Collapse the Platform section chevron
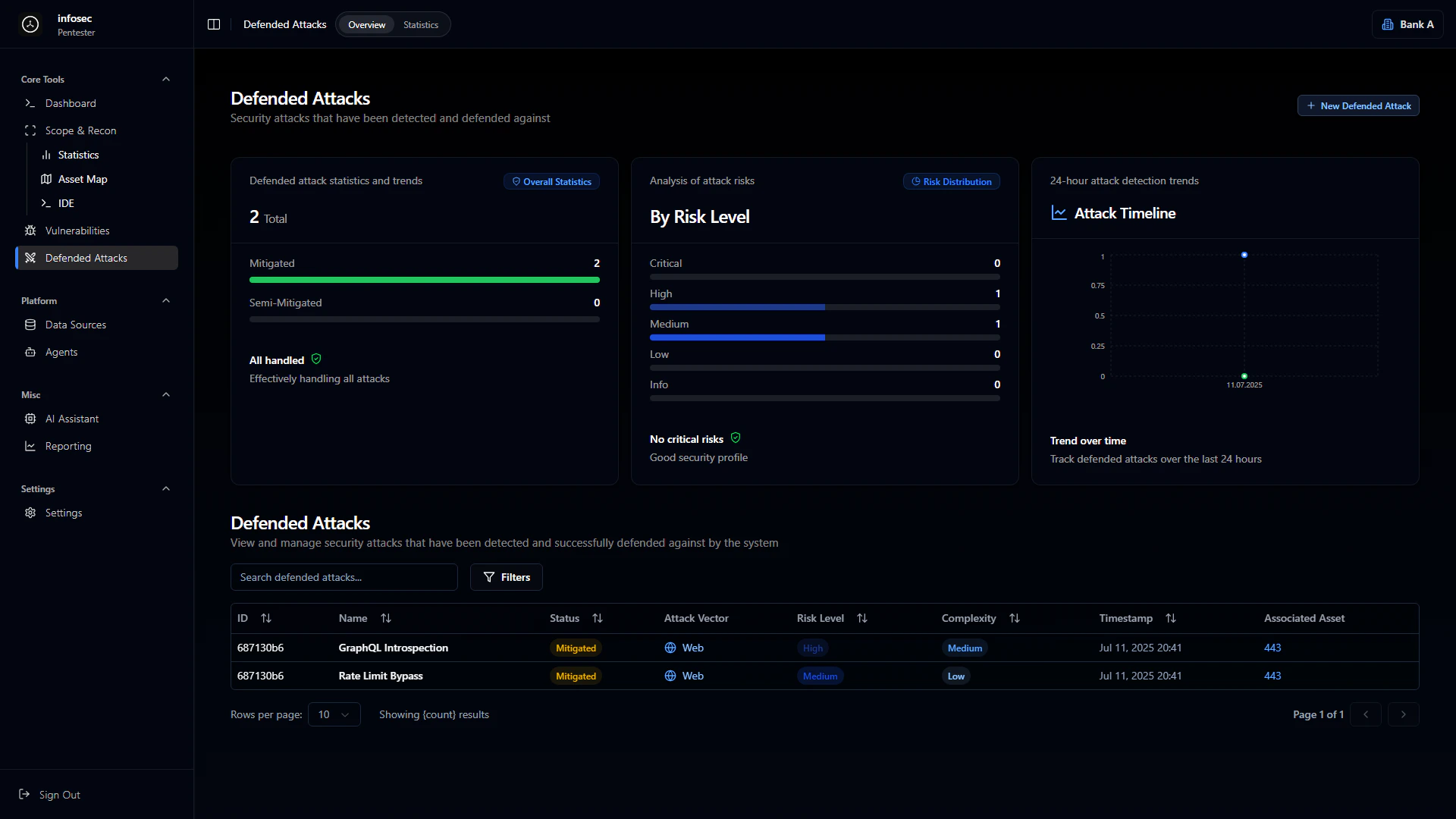The width and height of the screenshot is (1456, 819). (166, 300)
